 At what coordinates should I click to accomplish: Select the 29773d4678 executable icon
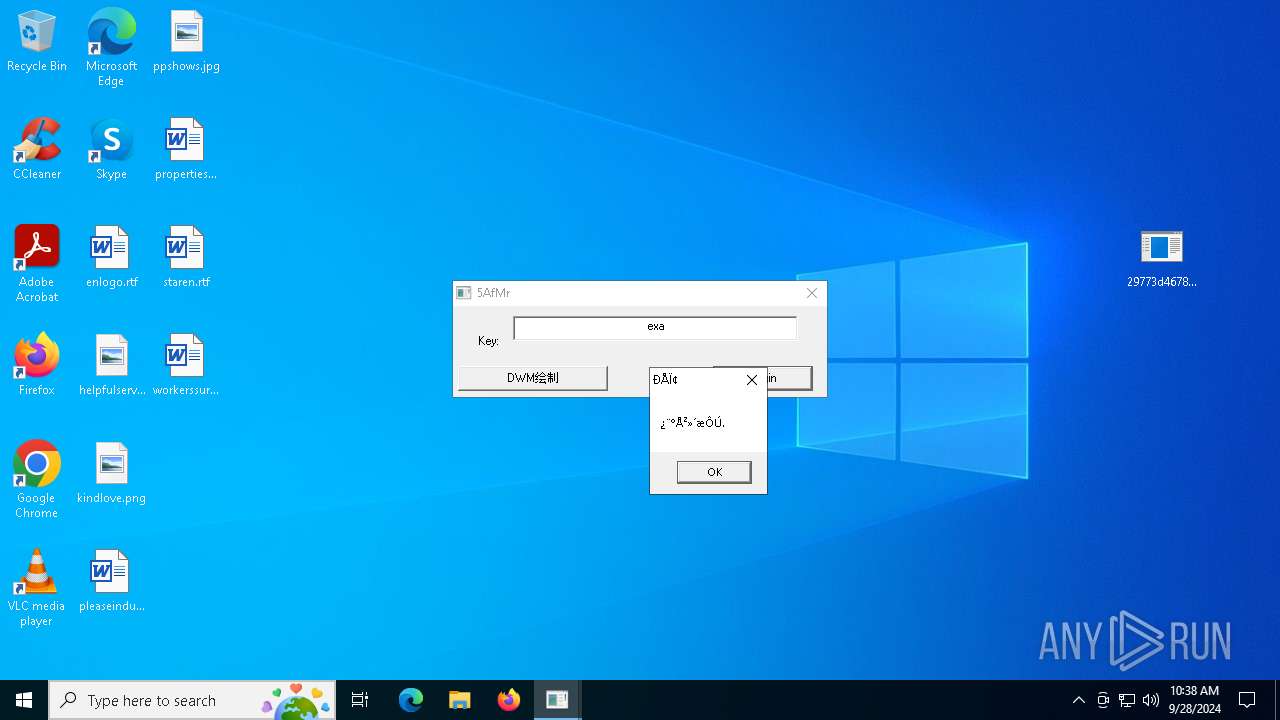pos(1161,258)
